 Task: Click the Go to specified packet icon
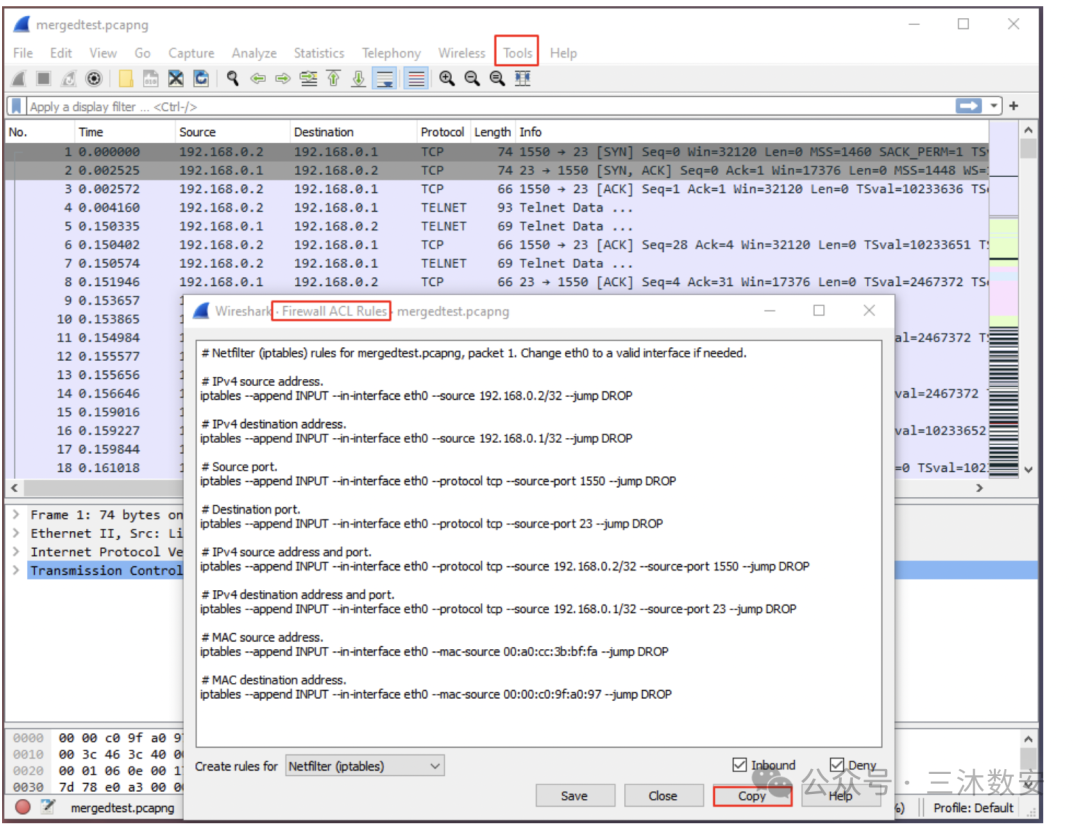point(308,79)
